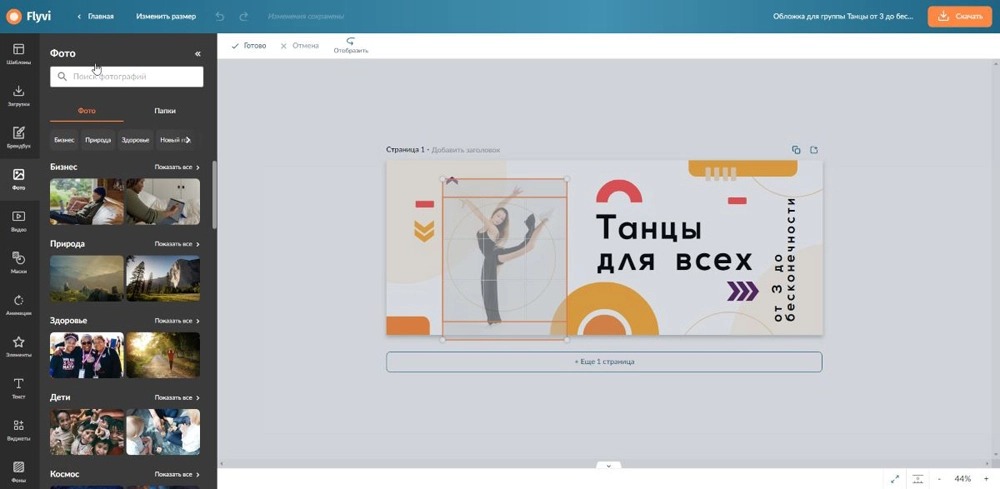Image resolution: width=1000 pixels, height=489 pixels.
Task: Click the undo arrow in header
Action: [220, 16]
